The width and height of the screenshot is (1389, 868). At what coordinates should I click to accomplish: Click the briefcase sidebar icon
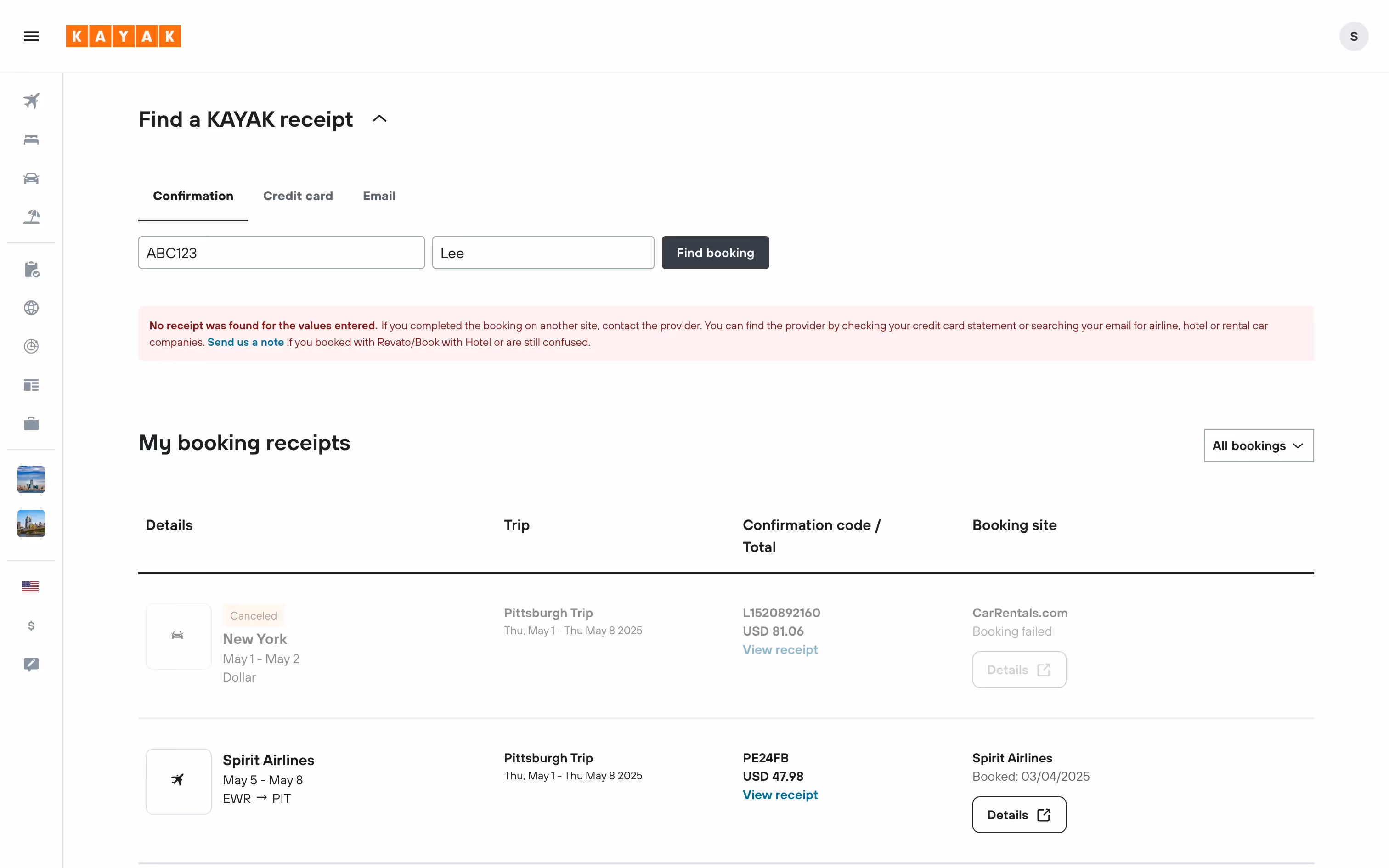31,423
